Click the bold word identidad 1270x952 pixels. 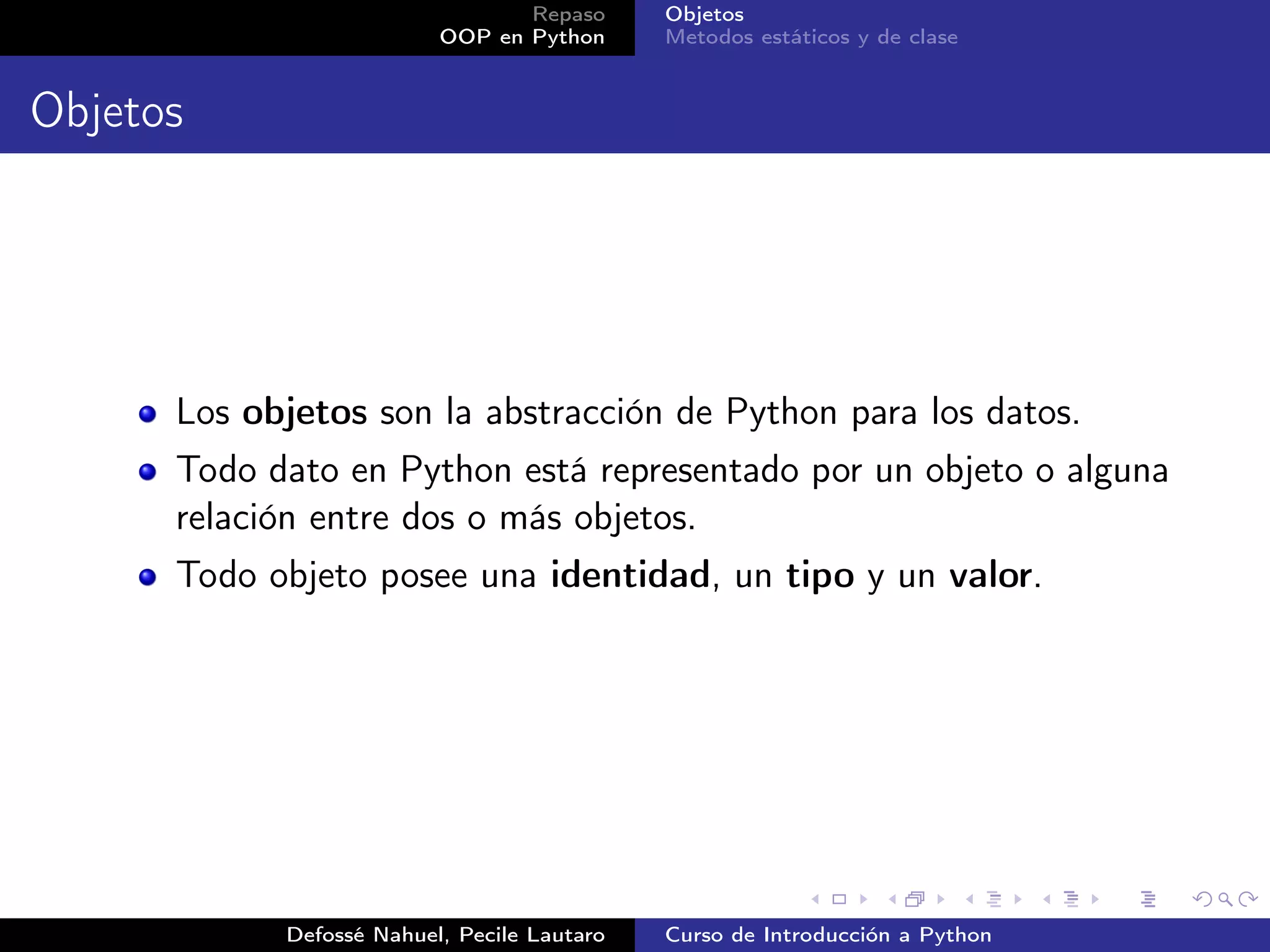click(630, 575)
